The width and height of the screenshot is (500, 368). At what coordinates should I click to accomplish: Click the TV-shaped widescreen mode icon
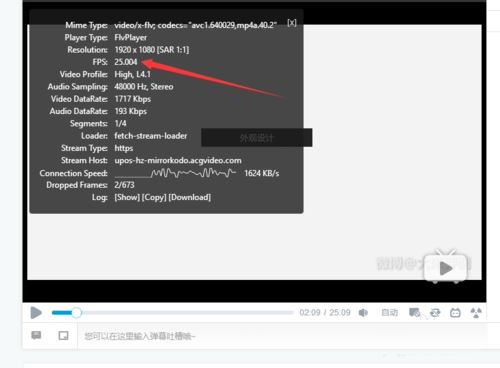[455, 313]
